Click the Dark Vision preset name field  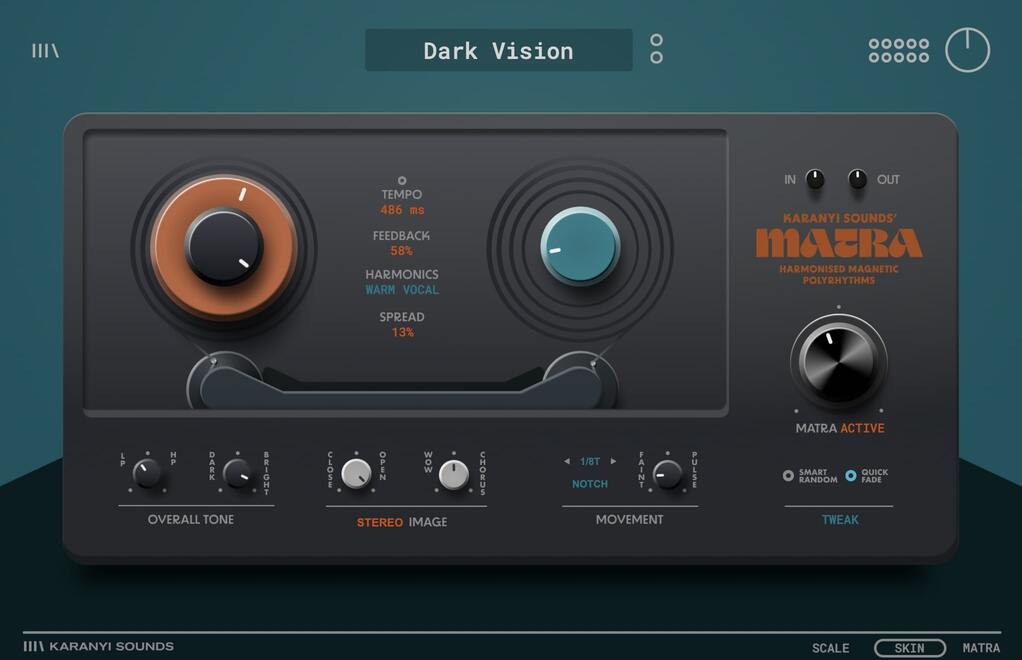(499, 50)
